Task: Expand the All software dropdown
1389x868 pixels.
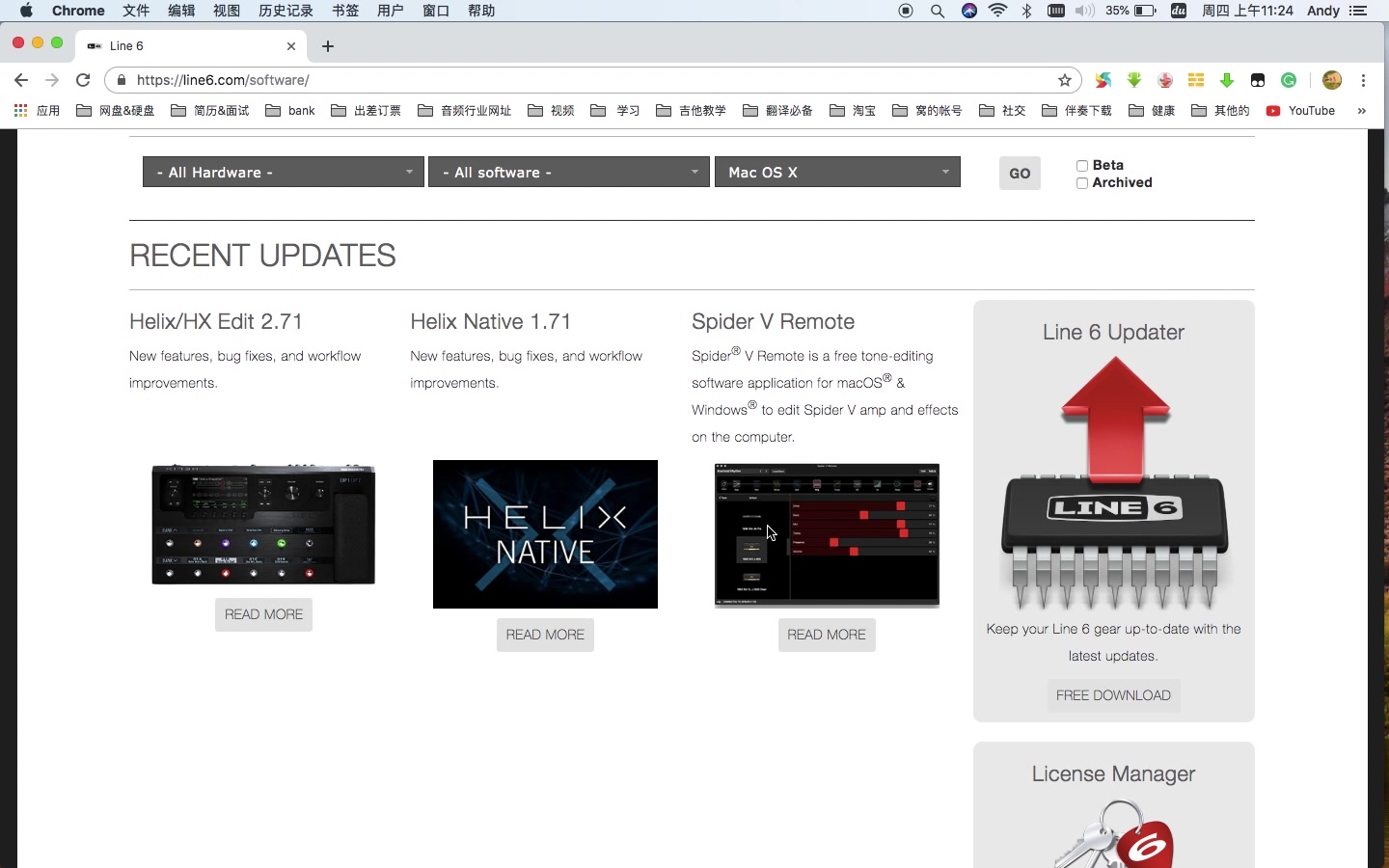Action: point(568,172)
